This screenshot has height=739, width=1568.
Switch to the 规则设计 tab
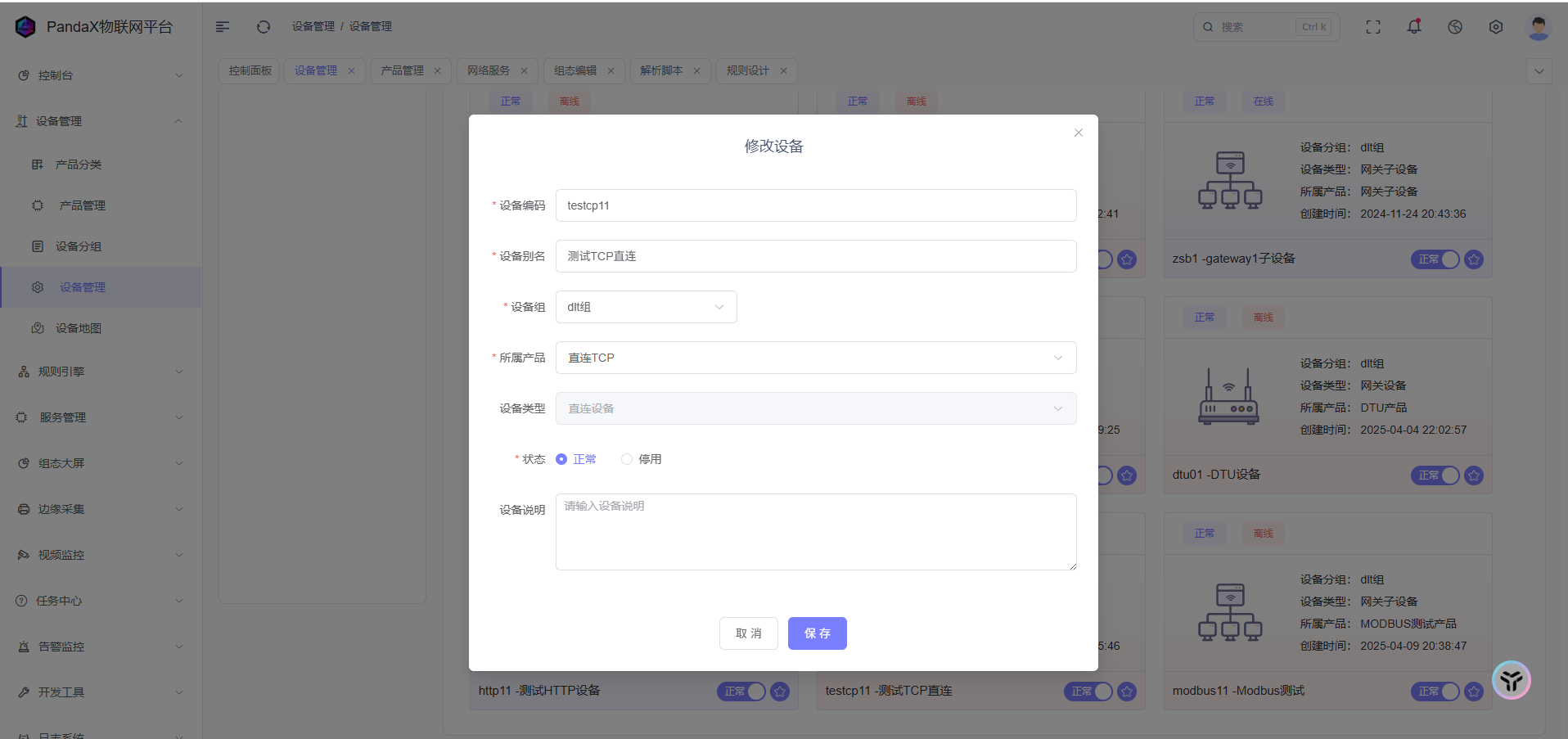pos(747,71)
